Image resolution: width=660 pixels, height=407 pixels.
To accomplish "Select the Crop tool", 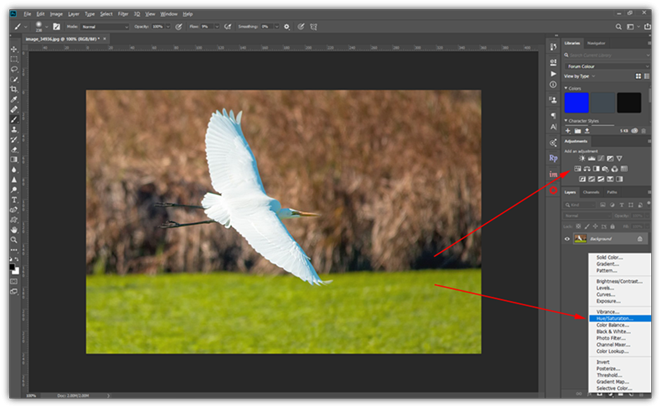I will pos(14,89).
